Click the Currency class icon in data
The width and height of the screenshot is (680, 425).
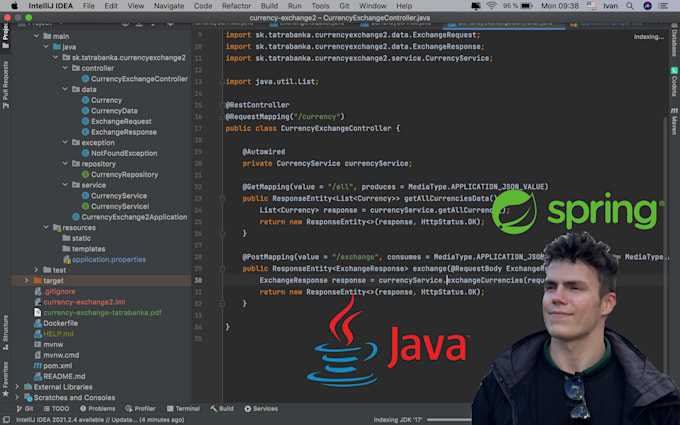[85, 100]
